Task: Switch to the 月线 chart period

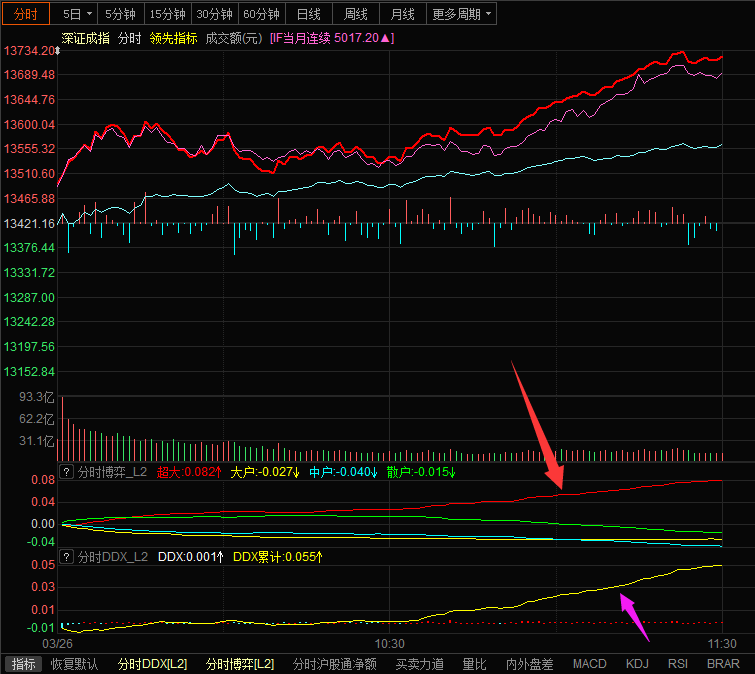Action: [x=403, y=14]
